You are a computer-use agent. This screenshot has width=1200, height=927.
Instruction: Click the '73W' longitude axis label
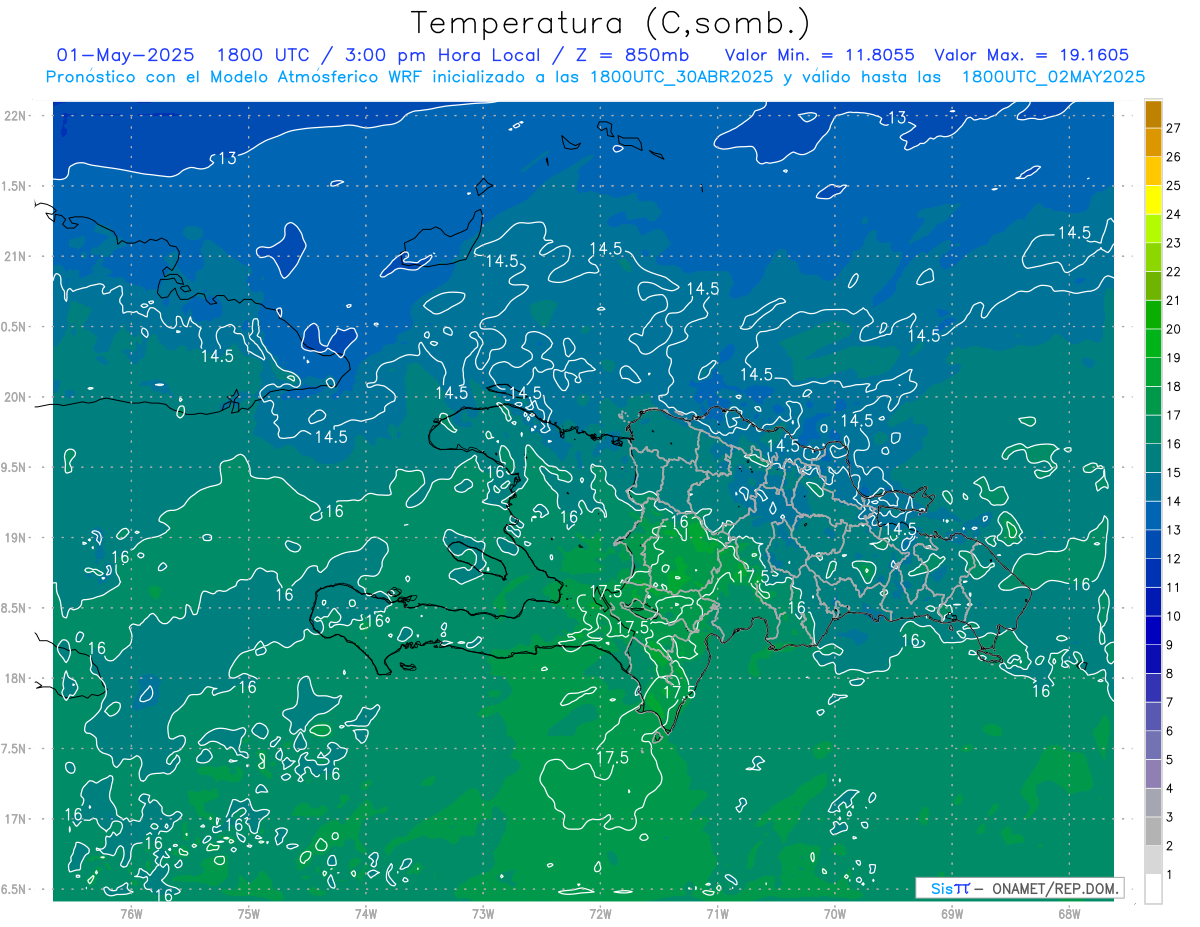tap(483, 913)
